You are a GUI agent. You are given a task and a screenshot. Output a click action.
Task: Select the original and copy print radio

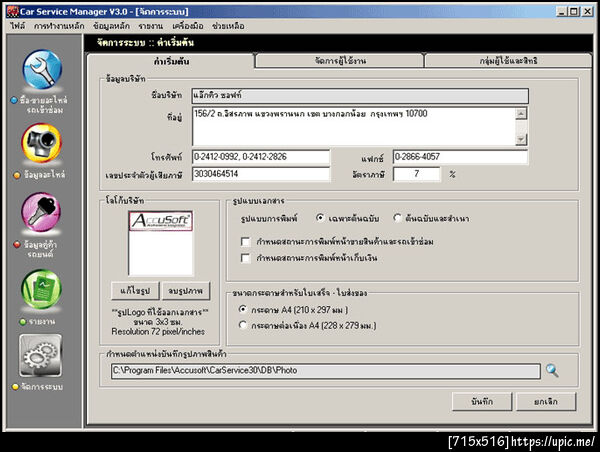[x=397, y=218]
